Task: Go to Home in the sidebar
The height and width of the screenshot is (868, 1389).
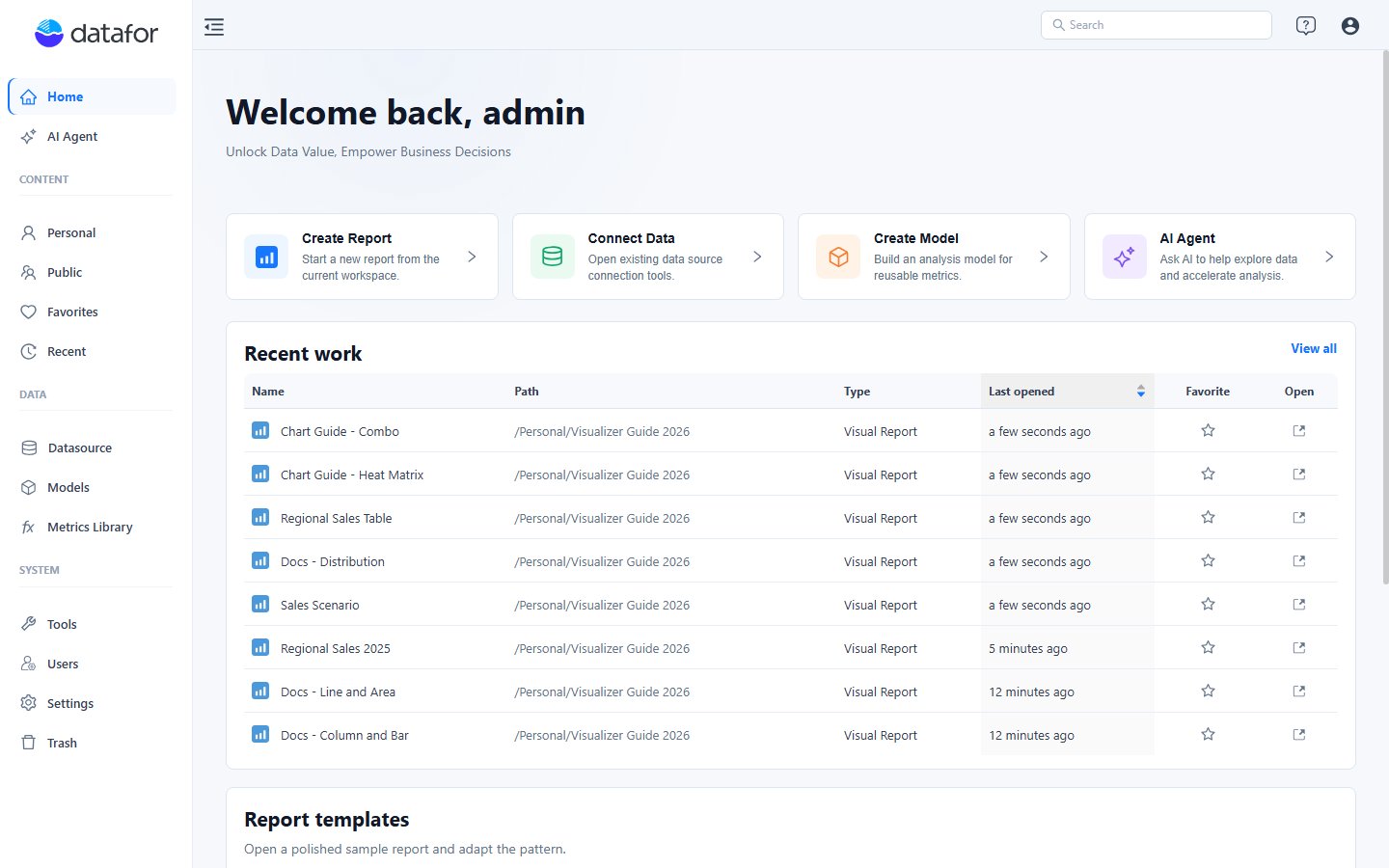Action: tap(93, 96)
